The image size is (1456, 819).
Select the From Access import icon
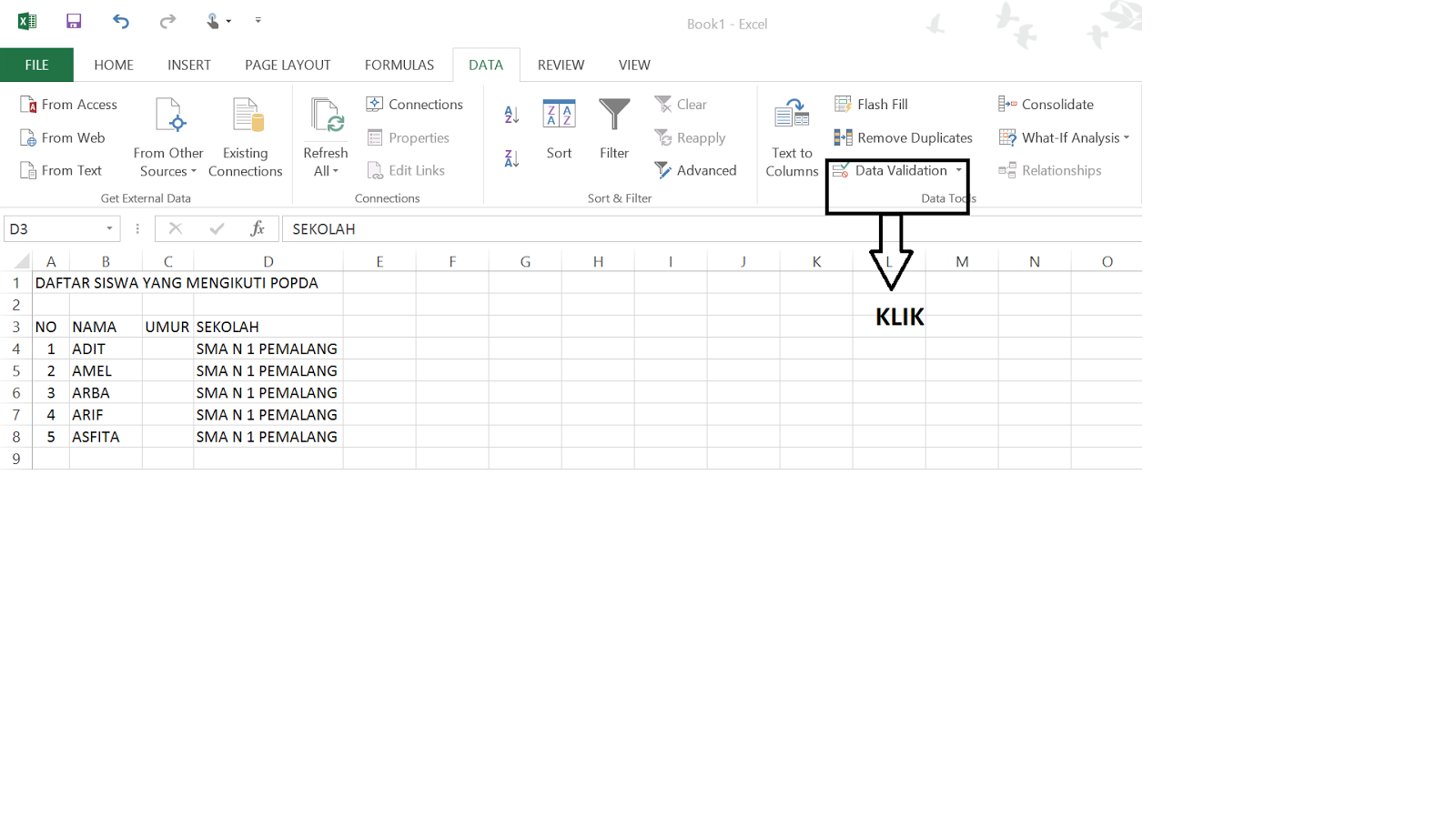click(68, 104)
